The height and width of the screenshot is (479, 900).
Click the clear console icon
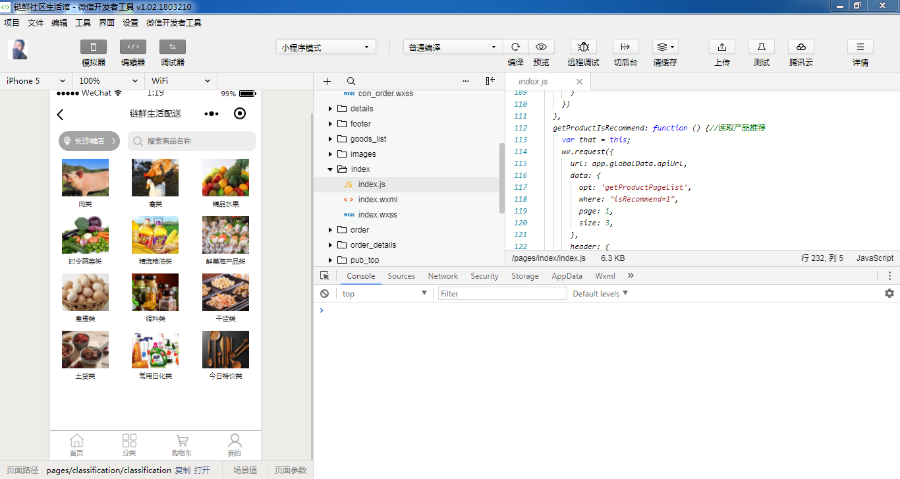tap(325, 294)
